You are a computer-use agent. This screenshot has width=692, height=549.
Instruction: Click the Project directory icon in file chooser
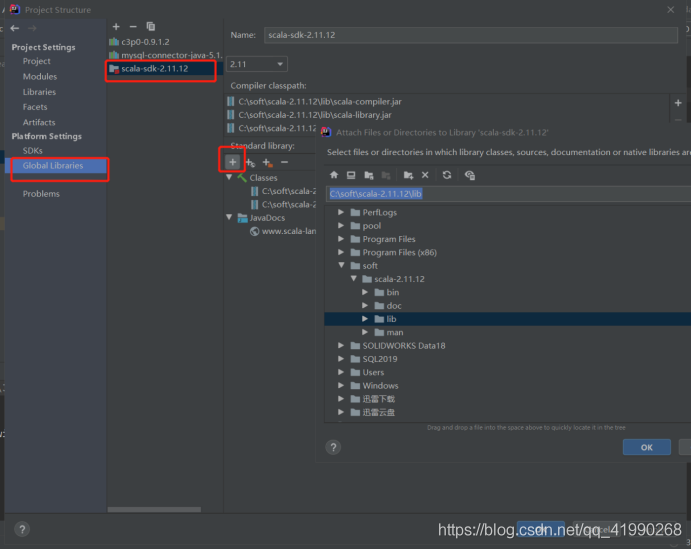click(369, 175)
